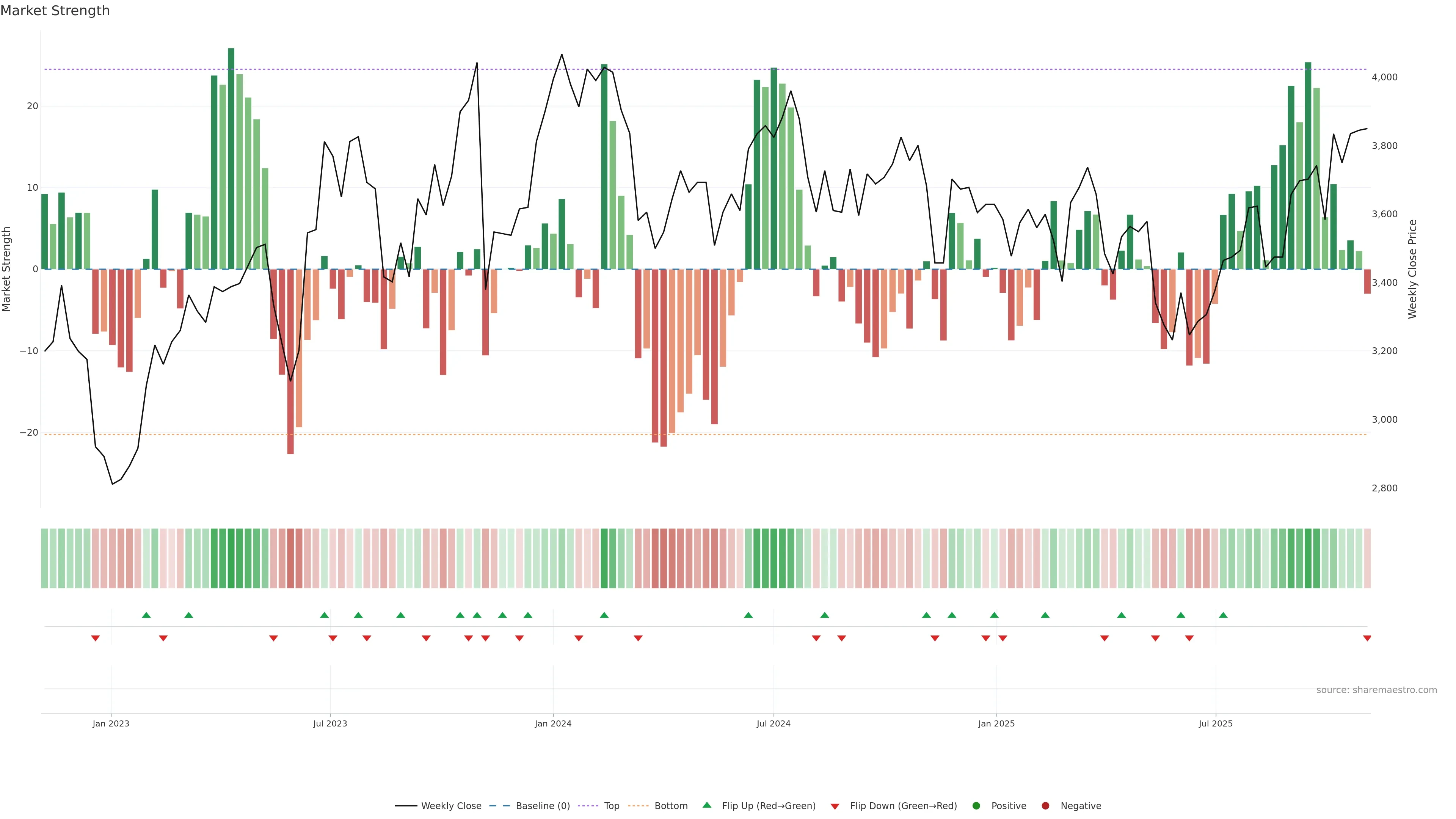Image resolution: width=1456 pixels, height=819 pixels.
Task: Click the source: sharemaestro.com text
Action: (x=1376, y=690)
